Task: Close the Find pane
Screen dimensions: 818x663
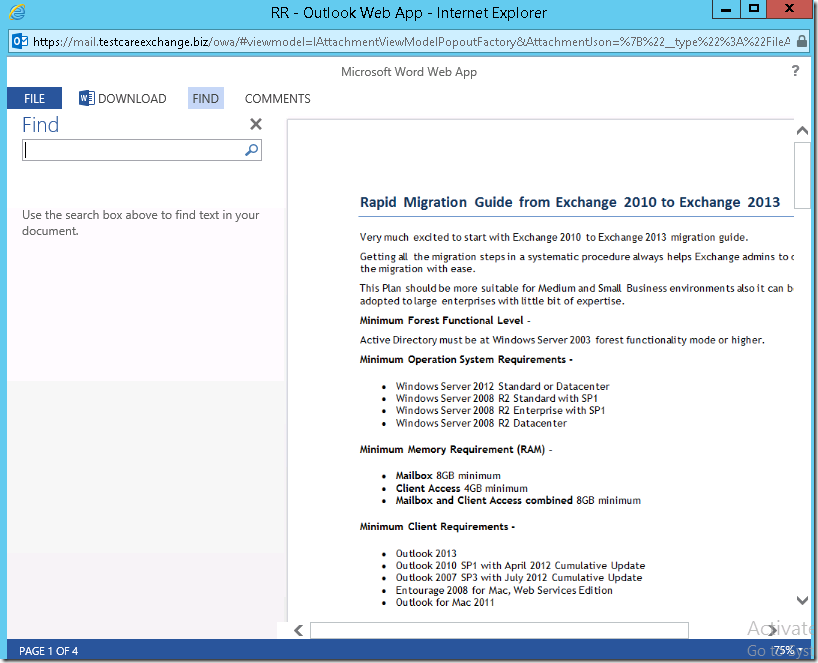Action: coord(256,124)
